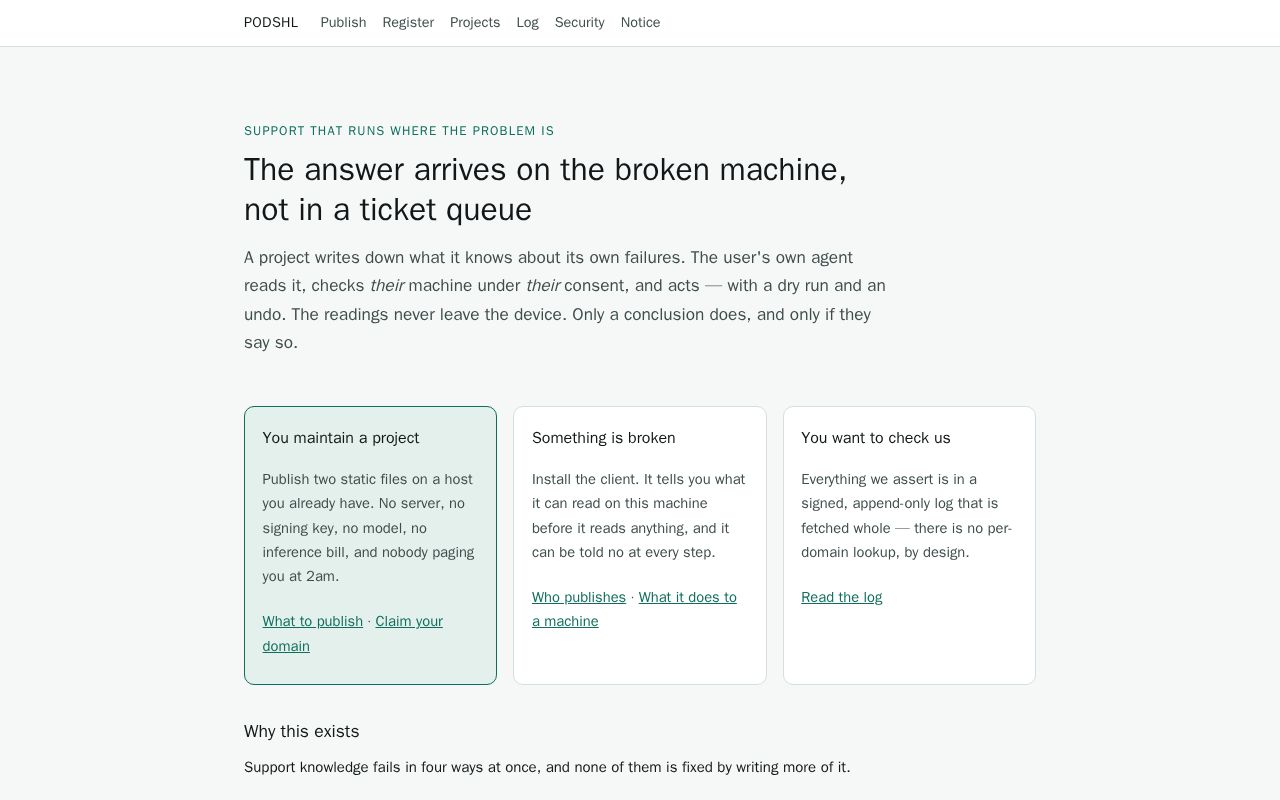Open the 'Who publishes' link
The image size is (1280, 800).
579,597
